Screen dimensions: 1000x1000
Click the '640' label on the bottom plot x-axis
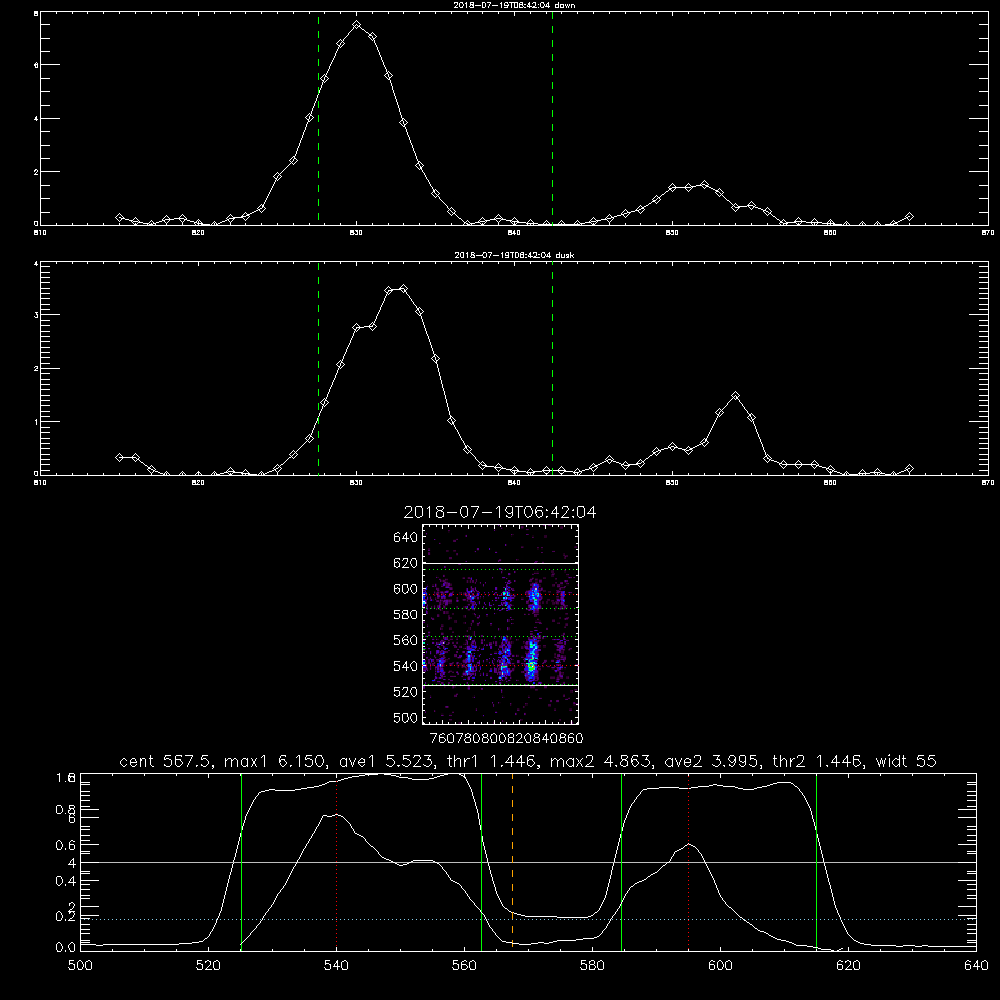pos(976,966)
